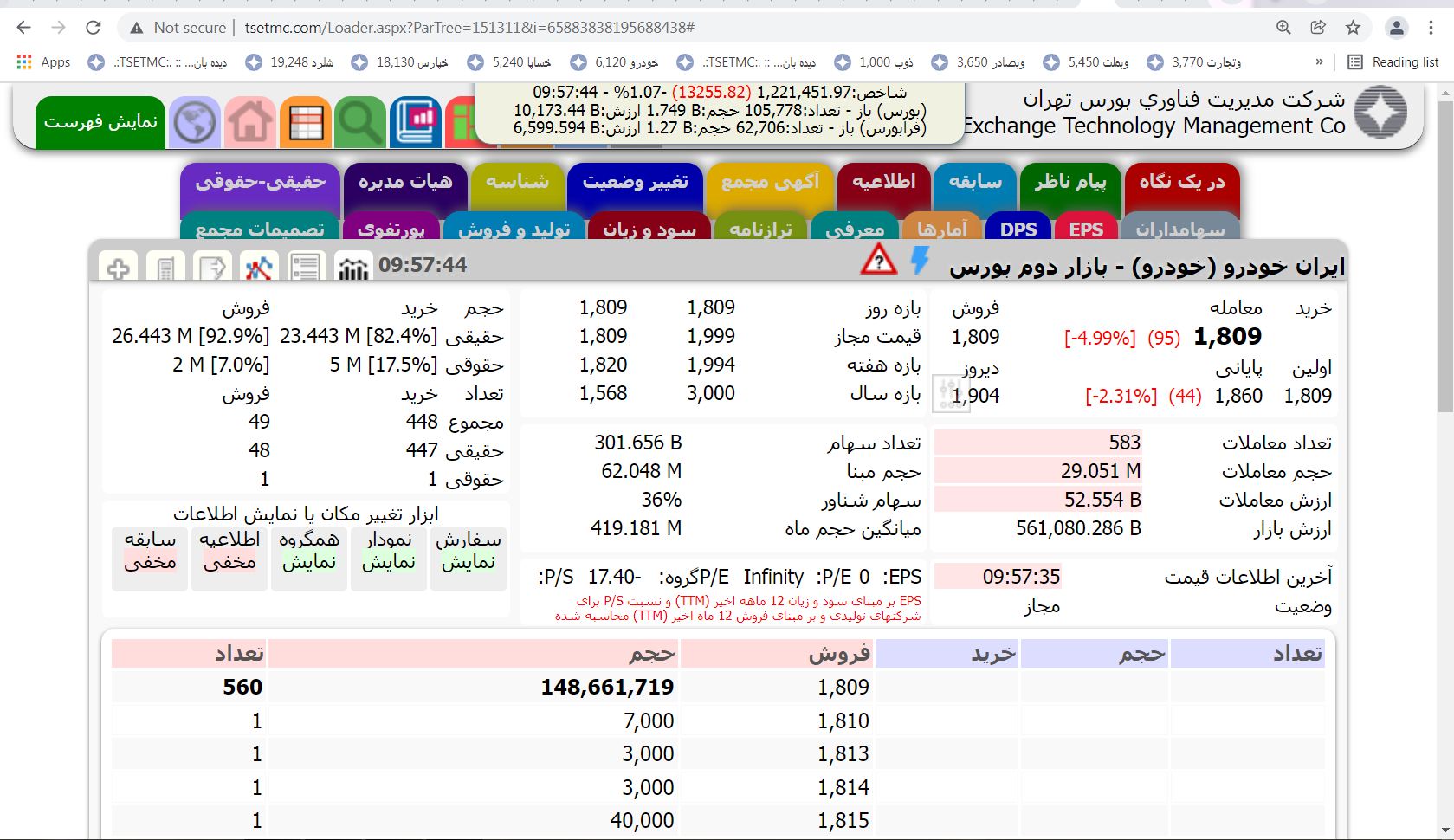Click the Exchange Technology Management Co logo
The image size is (1454, 840).
[x=1380, y=112]
